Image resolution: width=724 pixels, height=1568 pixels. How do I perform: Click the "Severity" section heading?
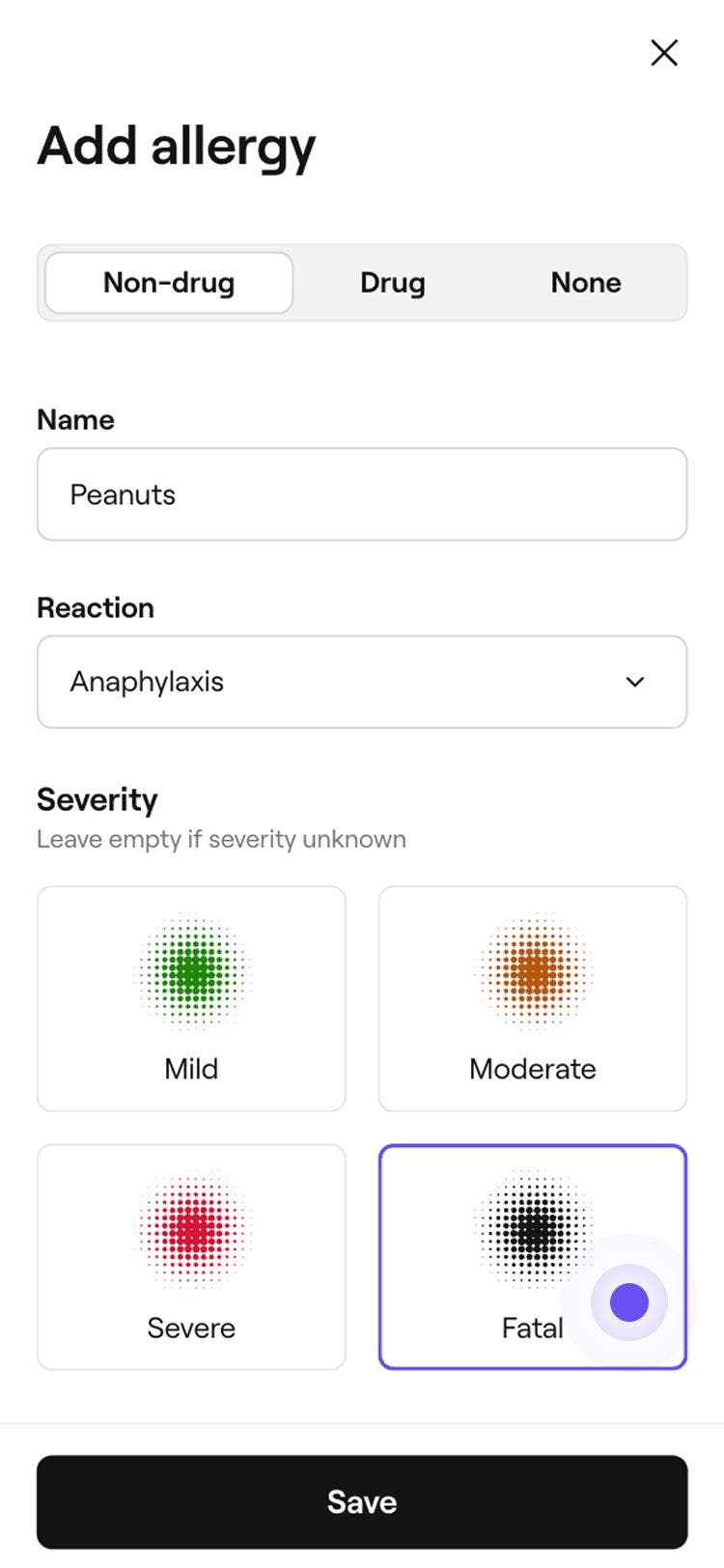pos(97,799)
